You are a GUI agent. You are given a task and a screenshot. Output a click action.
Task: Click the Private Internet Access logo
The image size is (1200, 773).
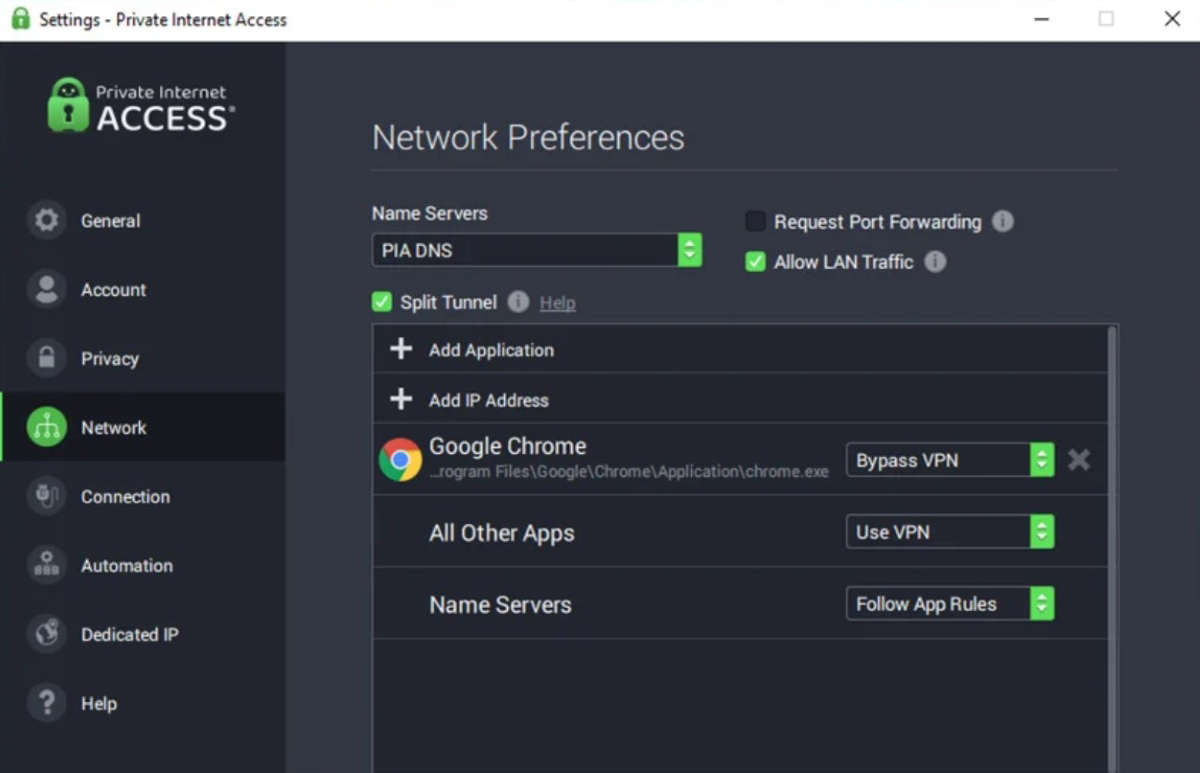click(x=141, y=105)
